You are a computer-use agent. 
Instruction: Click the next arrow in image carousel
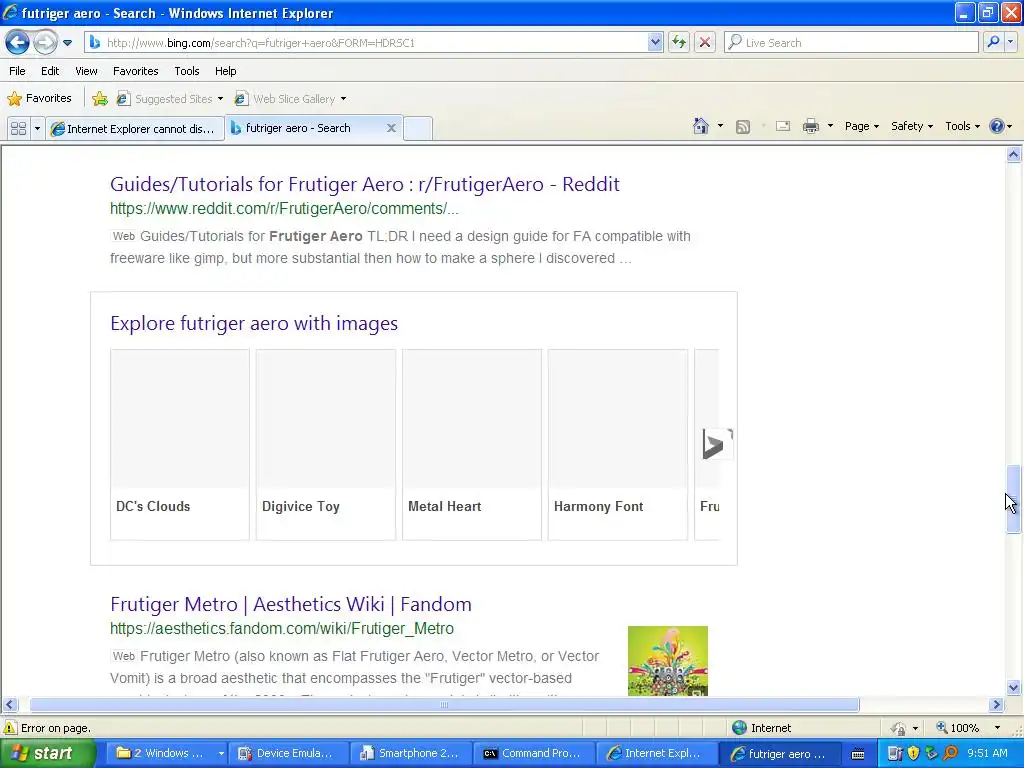tap(716, 445)
